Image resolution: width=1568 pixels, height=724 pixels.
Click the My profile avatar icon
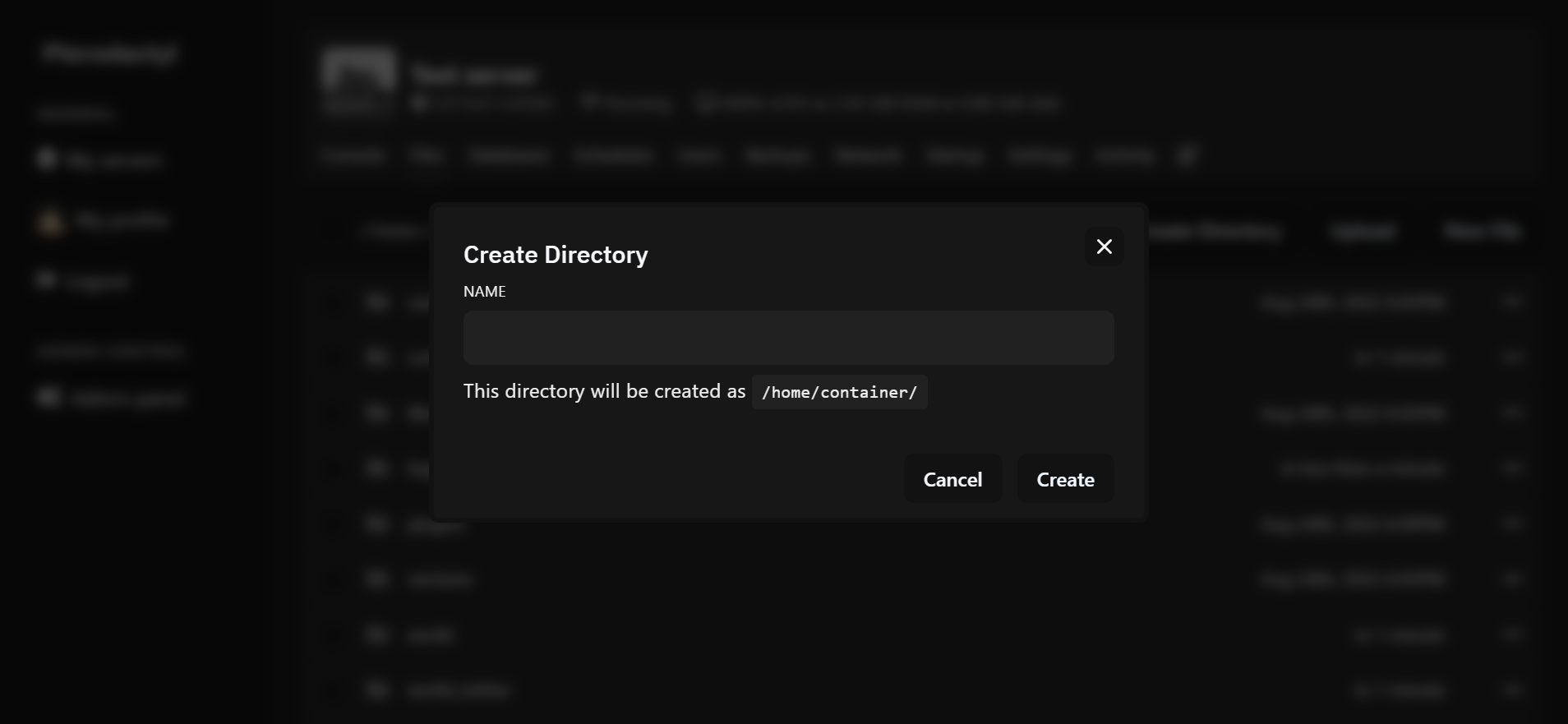[x=50, y=221]
